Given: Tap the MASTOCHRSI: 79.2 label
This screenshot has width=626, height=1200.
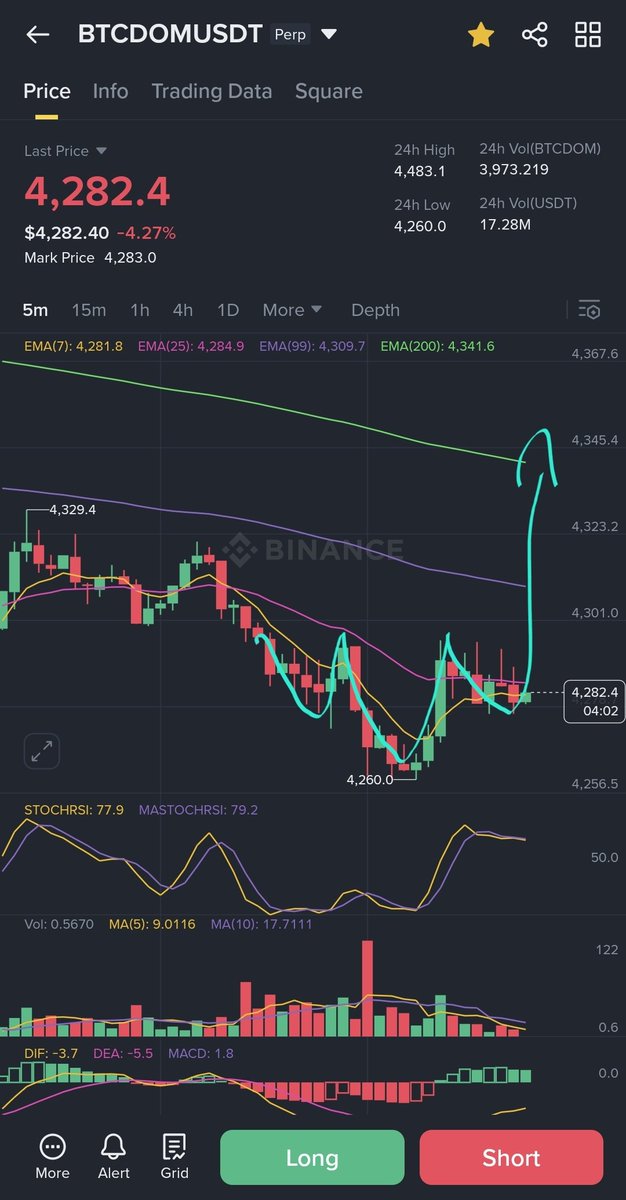Looking at the screenshot, I should point(198,810).
